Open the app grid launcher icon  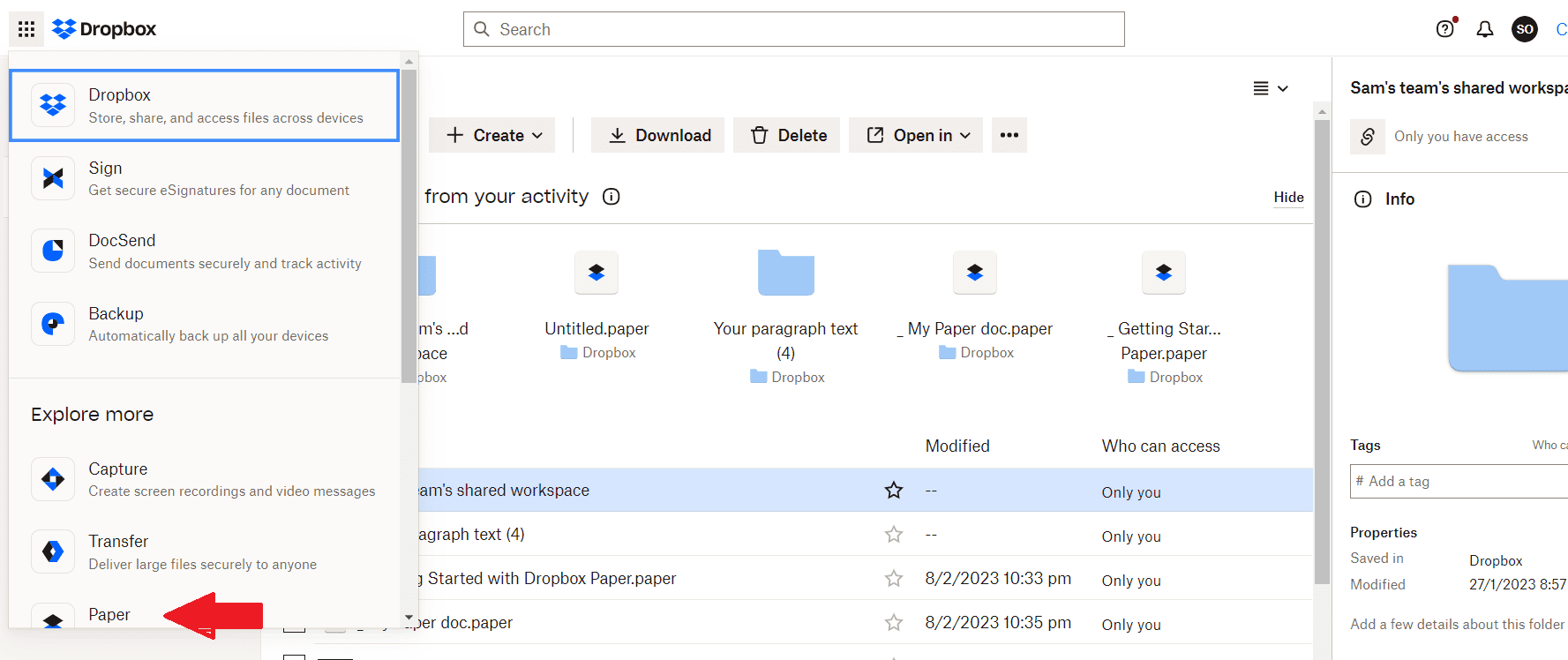click(x=26, y=29)
